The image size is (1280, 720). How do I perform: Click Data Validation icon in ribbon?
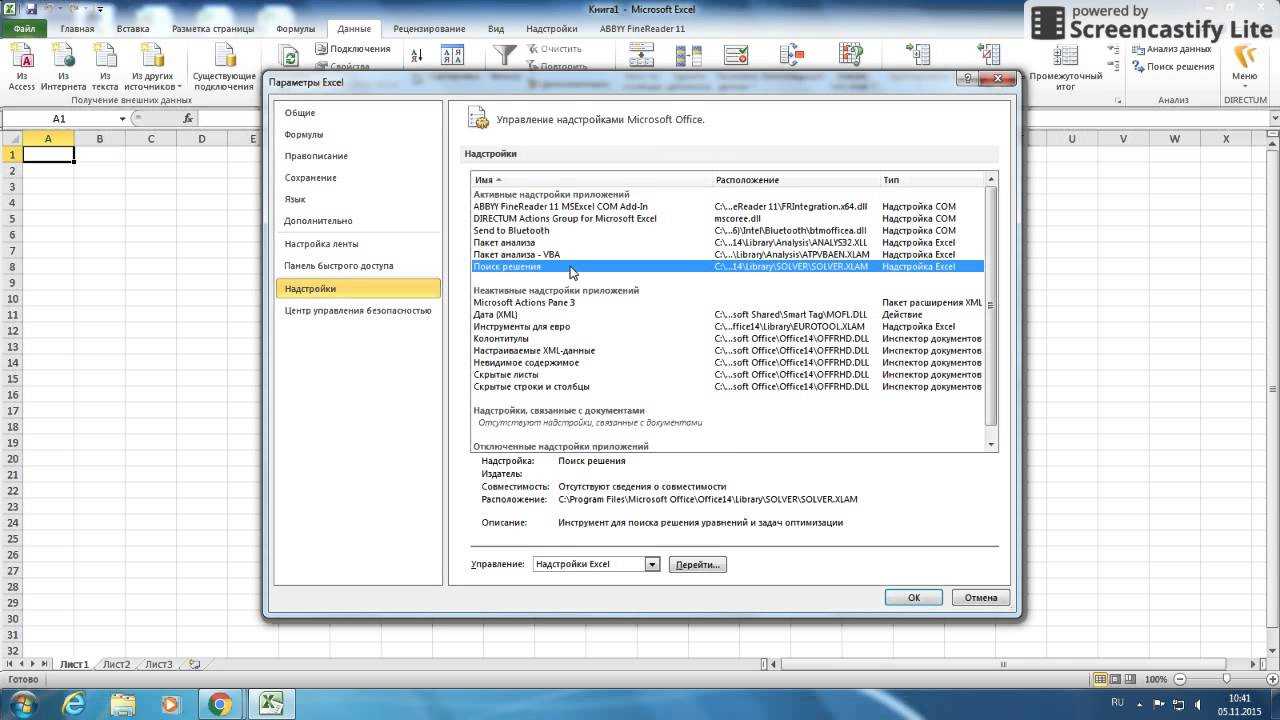736,56
